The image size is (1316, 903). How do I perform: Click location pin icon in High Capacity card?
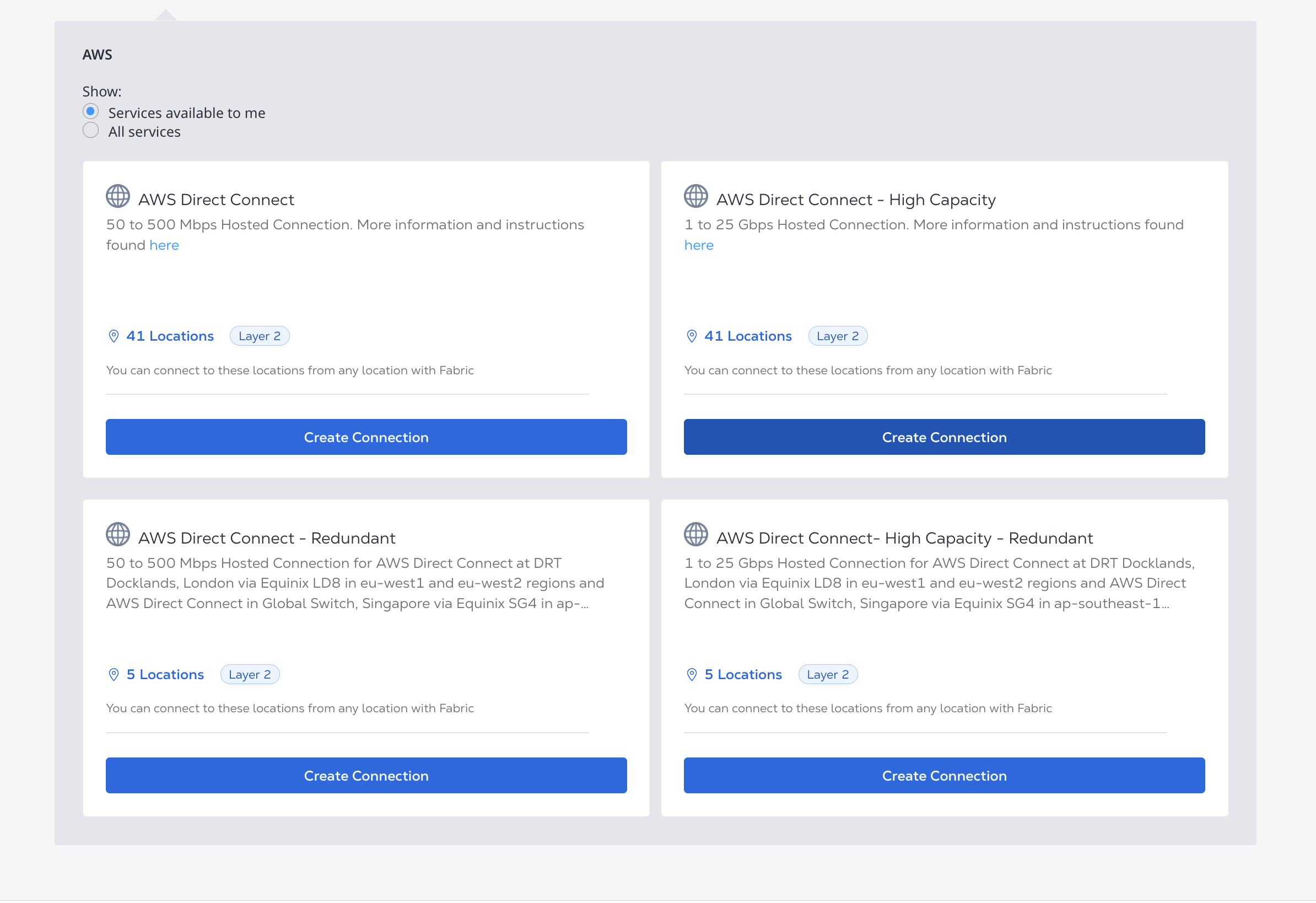[x=692, y=336]
